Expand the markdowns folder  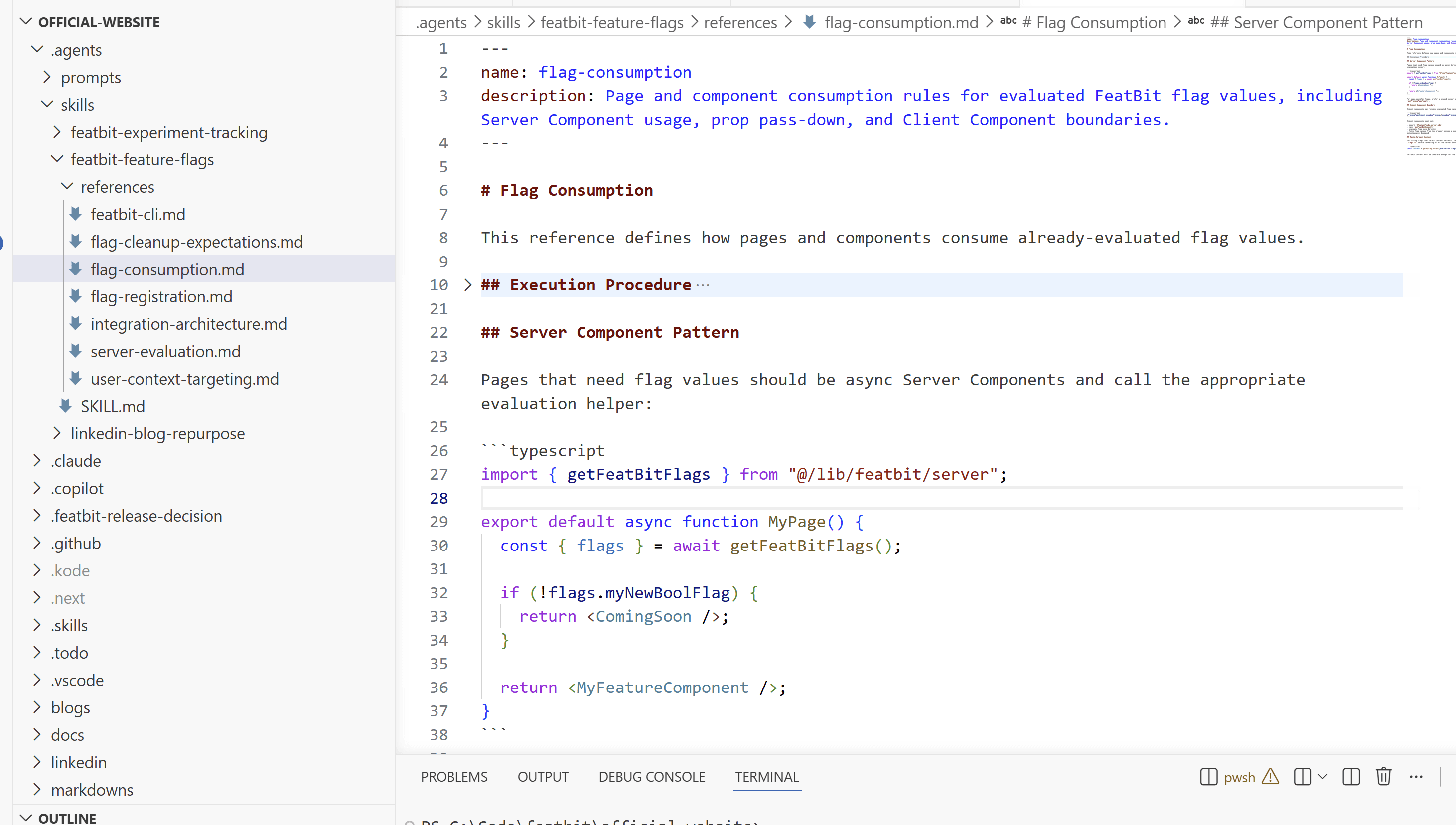[37, 789]
